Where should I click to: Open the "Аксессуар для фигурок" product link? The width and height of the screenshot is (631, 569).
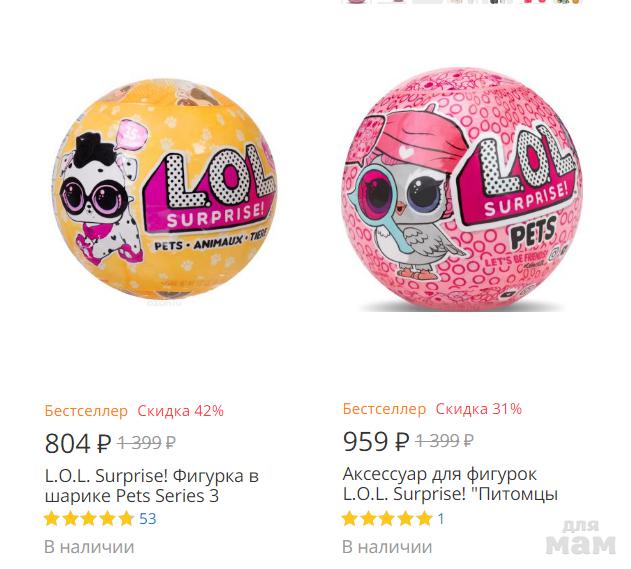(x=449, y=483)
